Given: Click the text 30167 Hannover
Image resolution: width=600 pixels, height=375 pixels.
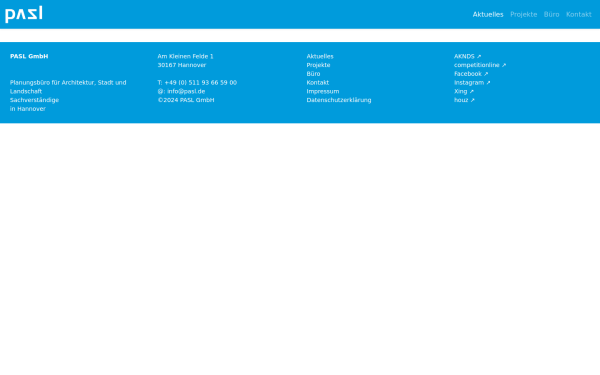Looking at the screenshot, I should tap(182, 65).
